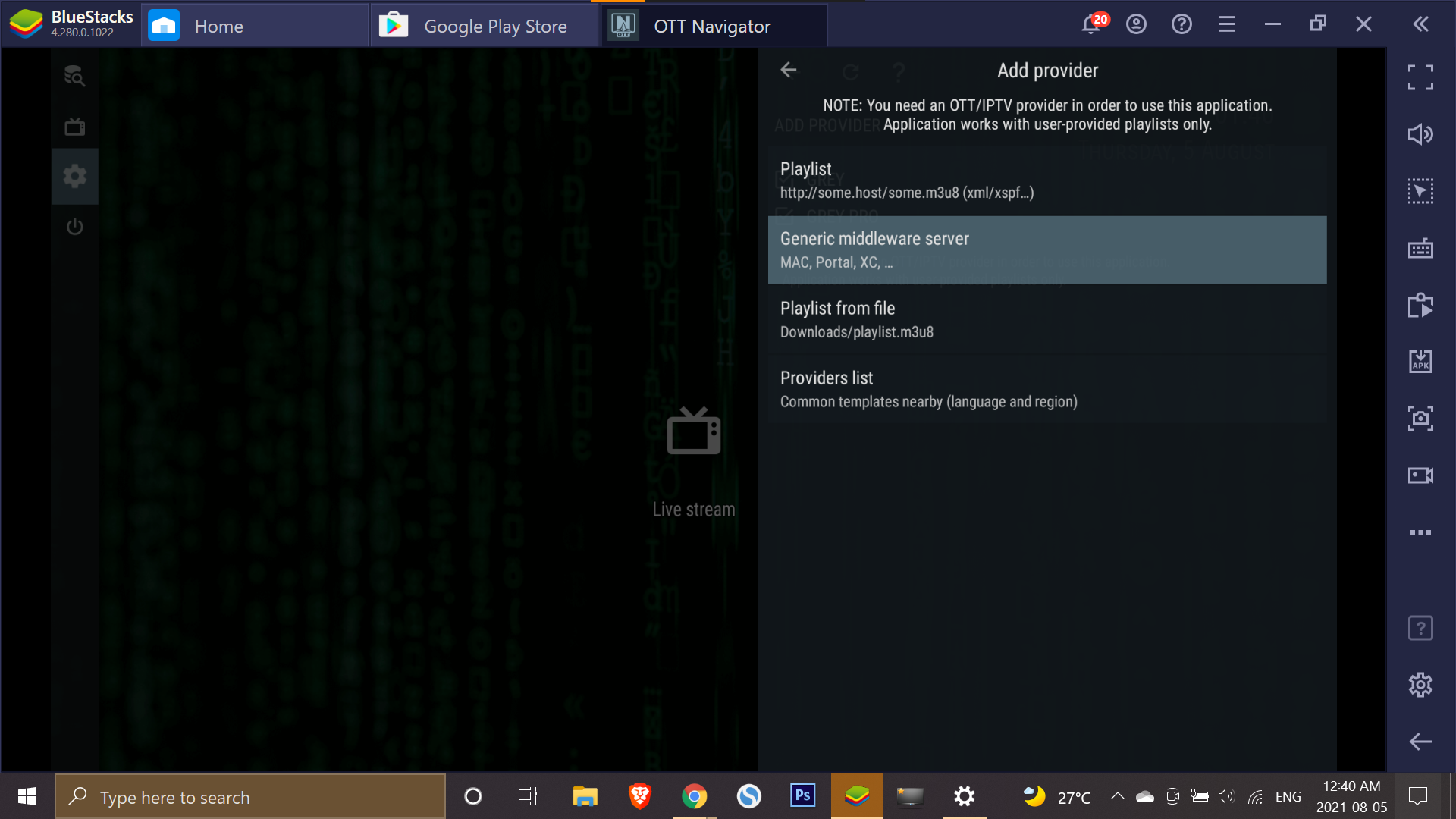Click the TV channel icon in sidebar

[75, 126]
